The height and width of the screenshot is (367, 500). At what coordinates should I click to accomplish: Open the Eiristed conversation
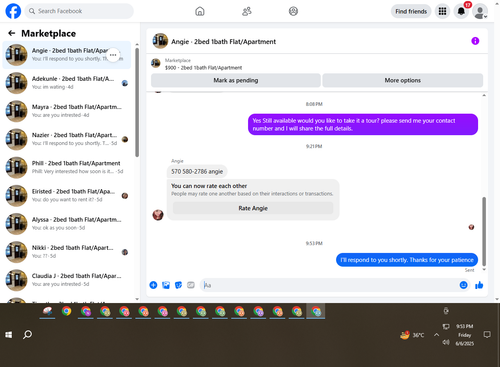point(67,196)
